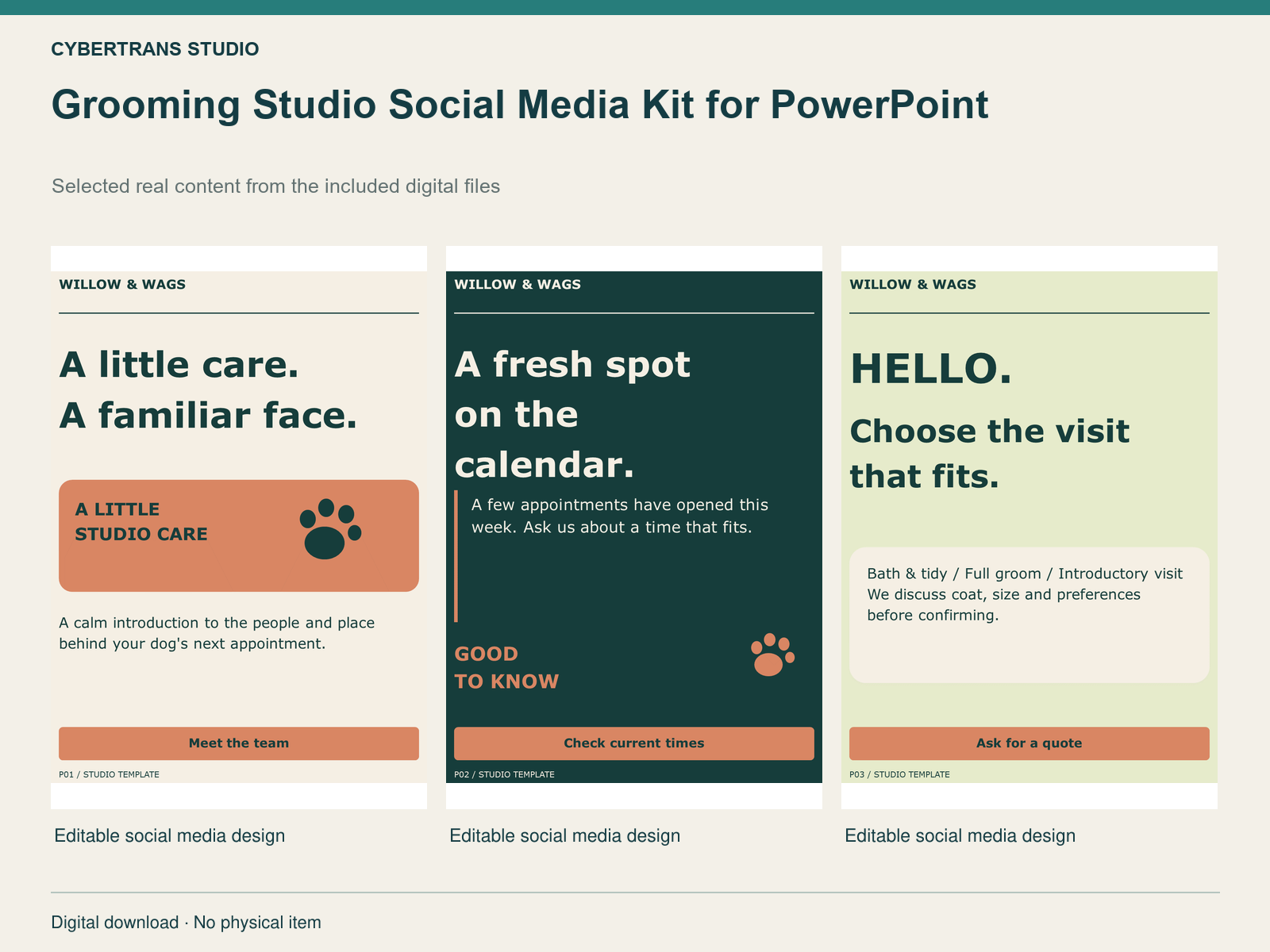The image size is (1270, 952).
Task: Click WILLOW & WAGS on the green template
Action: [913, 284]
